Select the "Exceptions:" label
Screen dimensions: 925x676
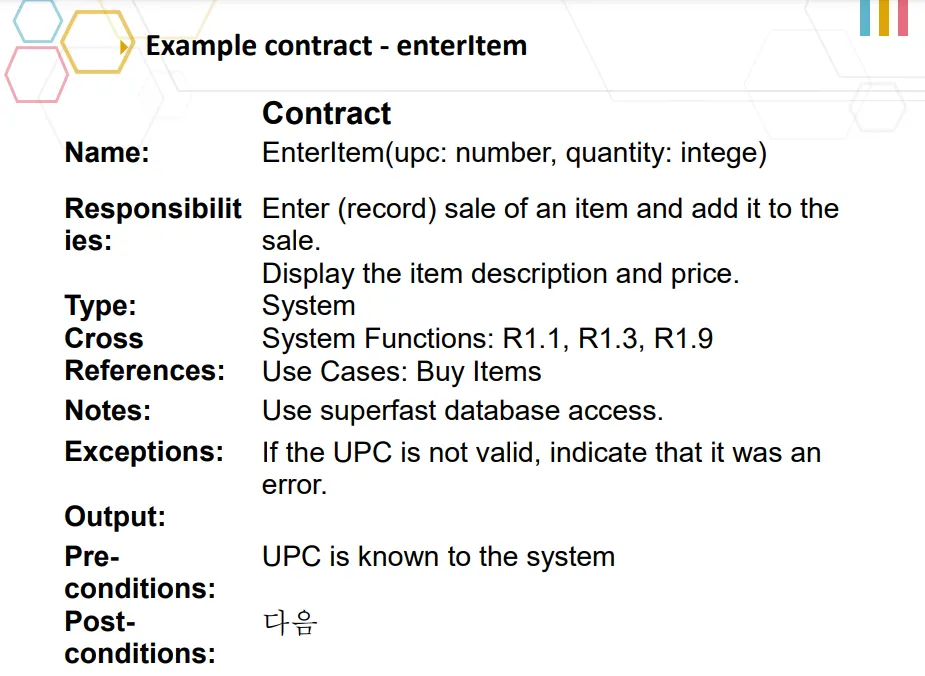tap(144, 451)
